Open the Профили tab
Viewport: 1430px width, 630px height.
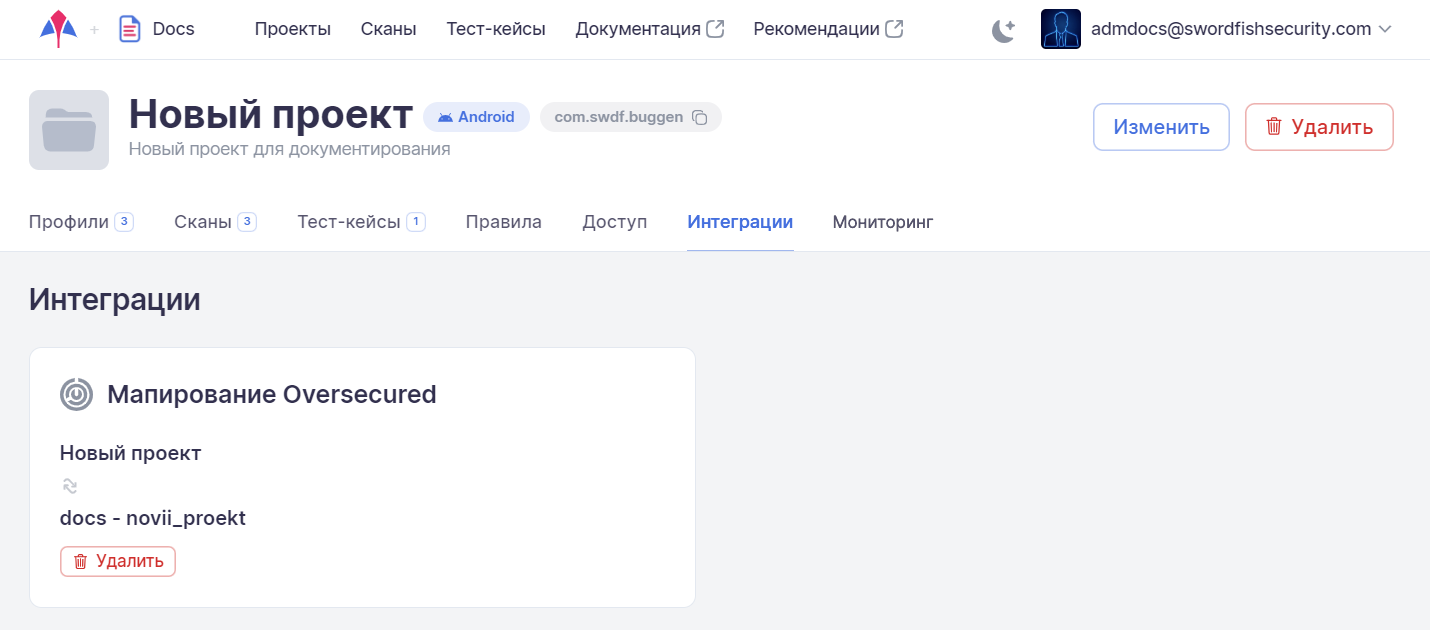(x=69, y=222)
